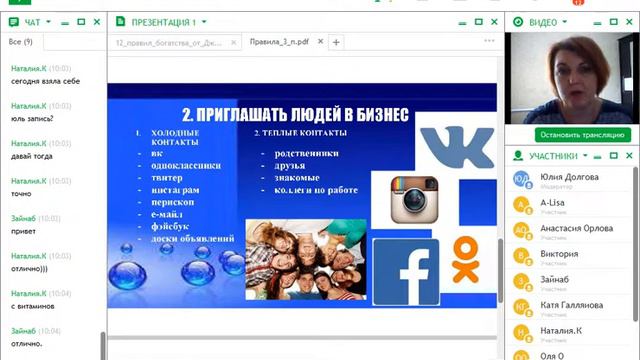Click chat message 'давай тогда'
The image size is (640, 360).
click(x=31, y=156)
